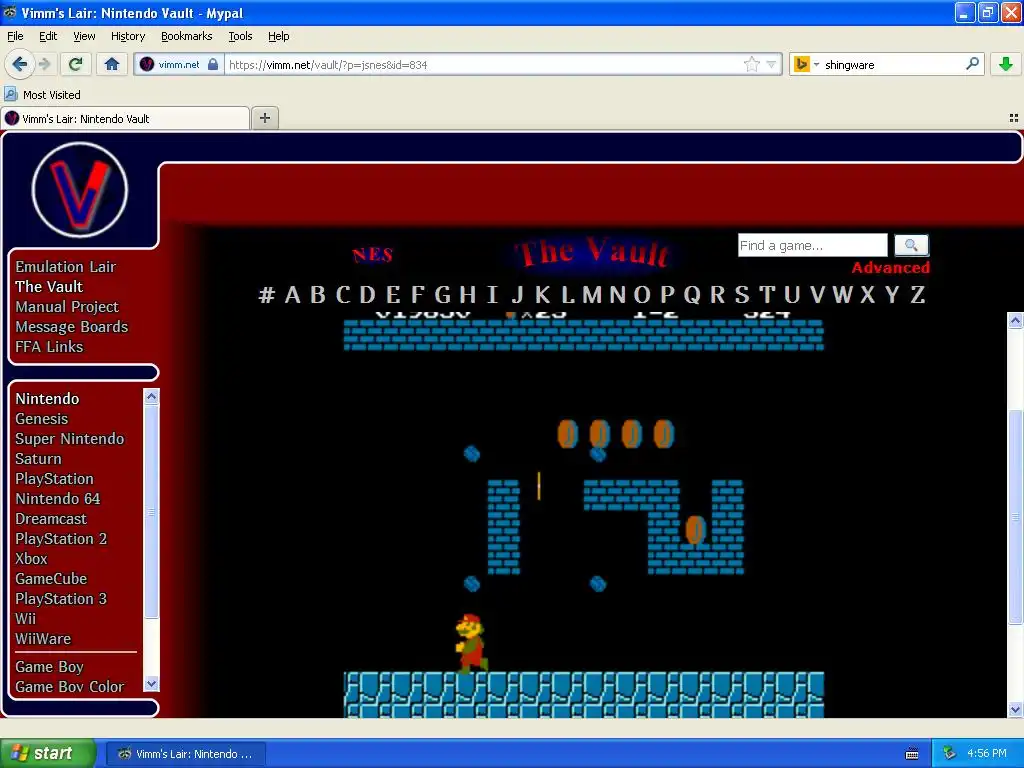The image size is (1024, 768).
Task: Open the History menu
Action: click(x=127, y=36)
